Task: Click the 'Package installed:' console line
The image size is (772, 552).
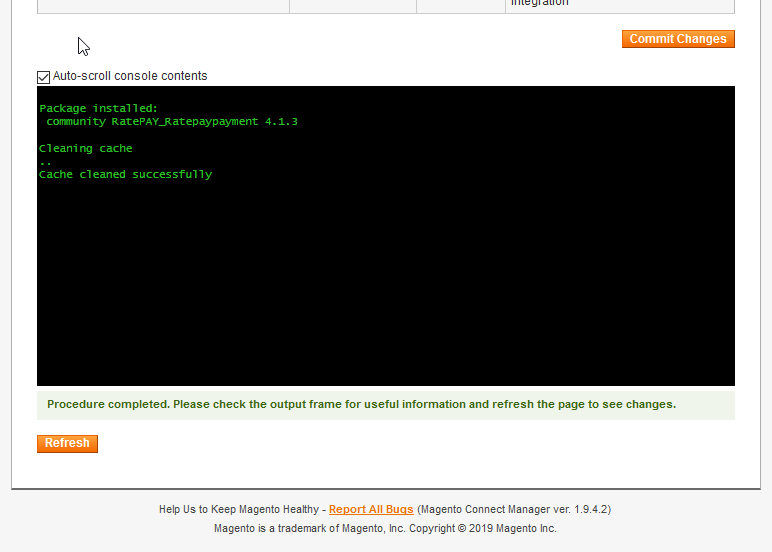Action: [x=98, y=108]
